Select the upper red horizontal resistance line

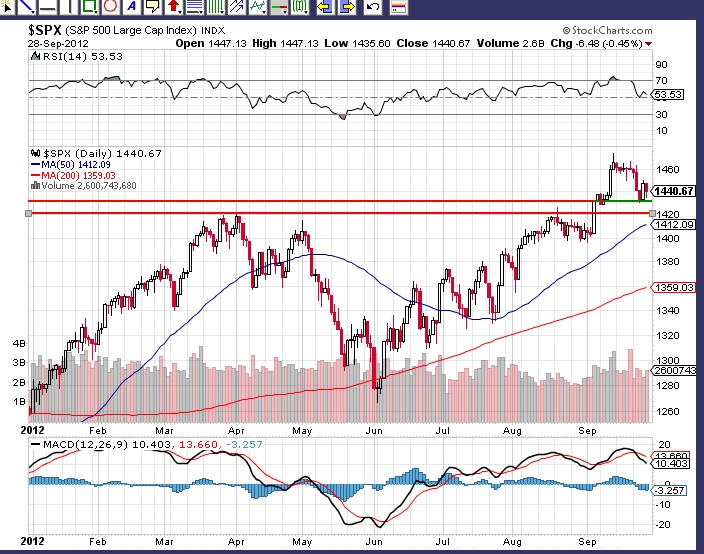pyautogui.click(x=310, y=201)
